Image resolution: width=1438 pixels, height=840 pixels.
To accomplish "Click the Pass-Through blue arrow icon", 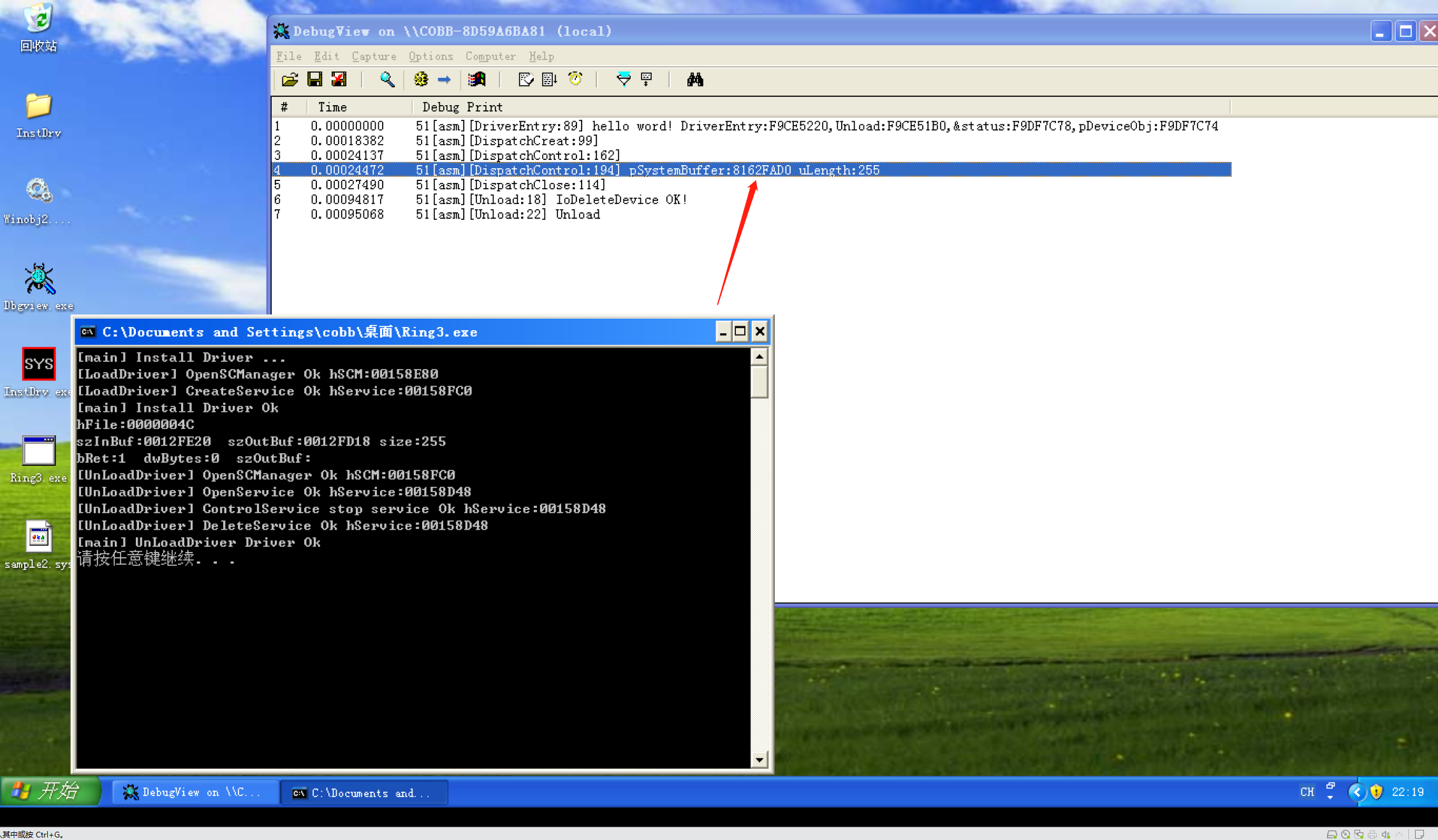I will 444,80.
